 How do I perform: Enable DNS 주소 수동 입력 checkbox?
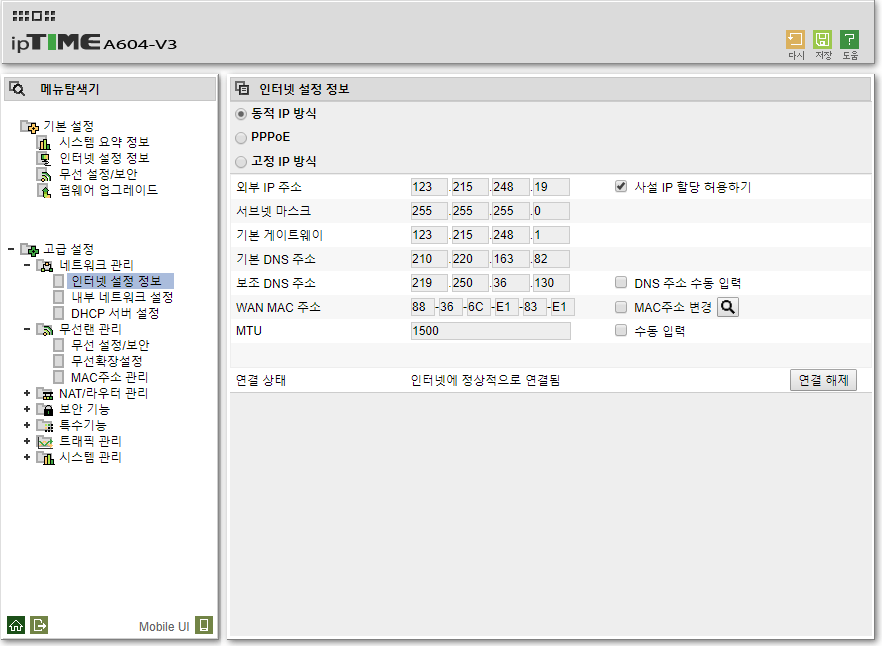[x=621, y=282]
